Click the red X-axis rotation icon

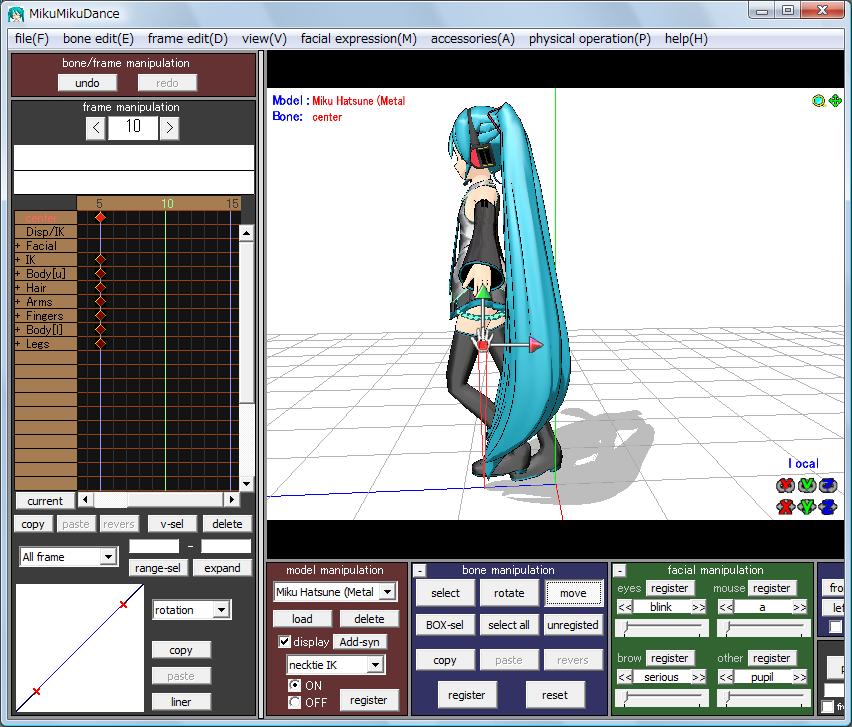pyautogui.click(x=785, y=485)
